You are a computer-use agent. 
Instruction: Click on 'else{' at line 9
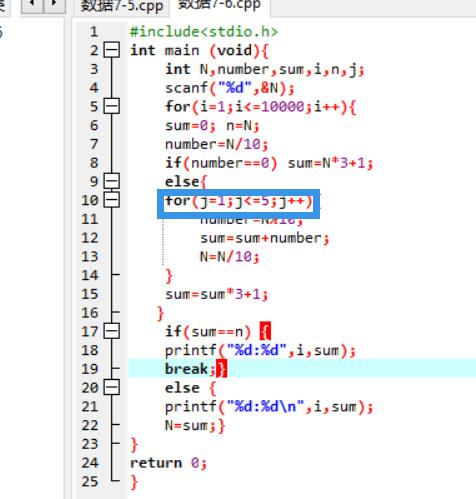point(186,182)
